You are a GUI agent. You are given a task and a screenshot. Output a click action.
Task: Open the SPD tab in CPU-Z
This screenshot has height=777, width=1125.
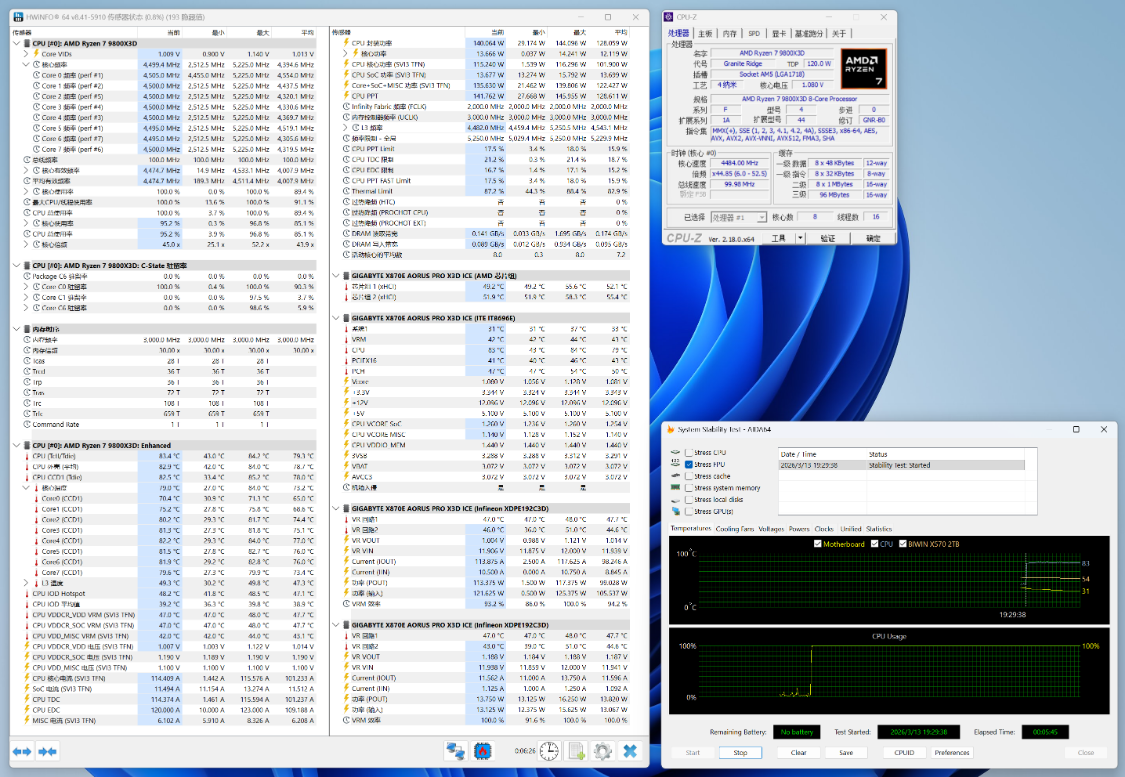(x=754, y=33)
